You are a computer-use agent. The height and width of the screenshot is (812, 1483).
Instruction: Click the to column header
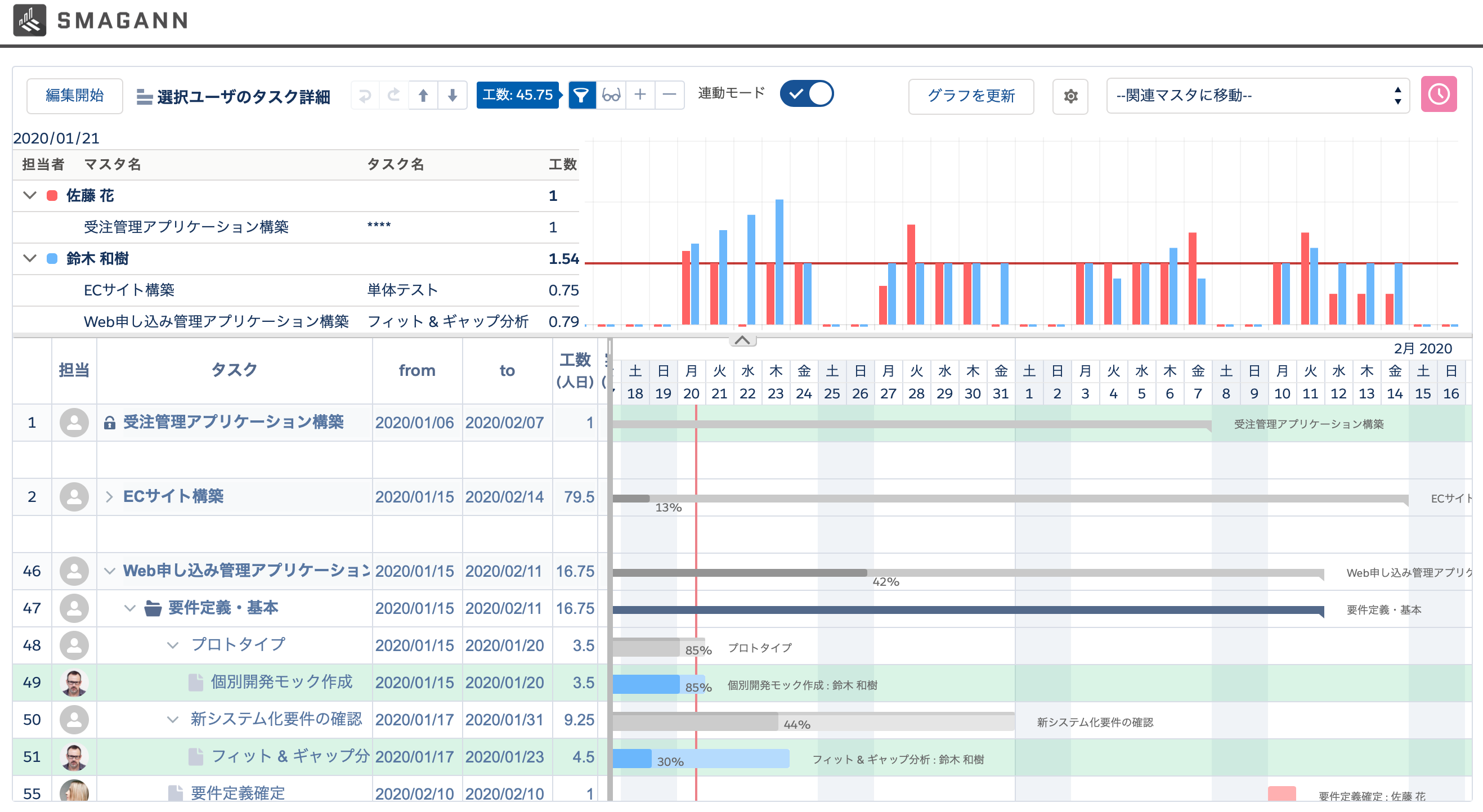coord(507,370)
